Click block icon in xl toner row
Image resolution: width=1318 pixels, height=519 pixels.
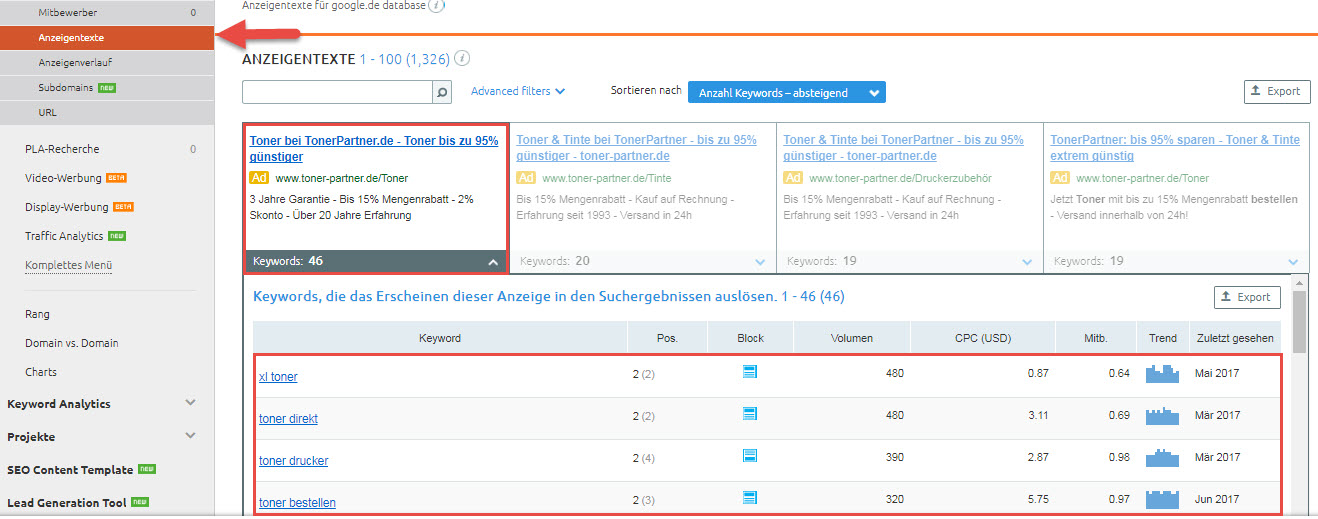coord(750,373)
